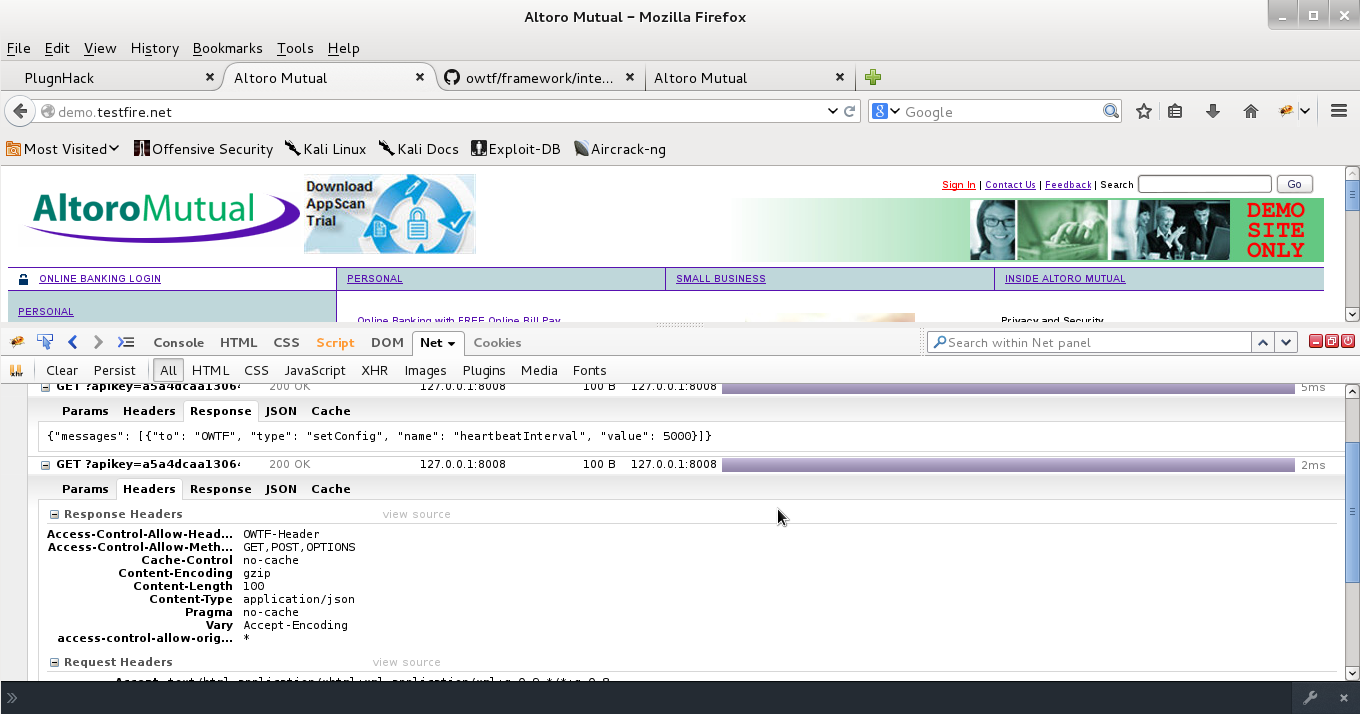Minimize the Firebug panel
This screenshot has height=714, width=1360.
(1316, 342)
